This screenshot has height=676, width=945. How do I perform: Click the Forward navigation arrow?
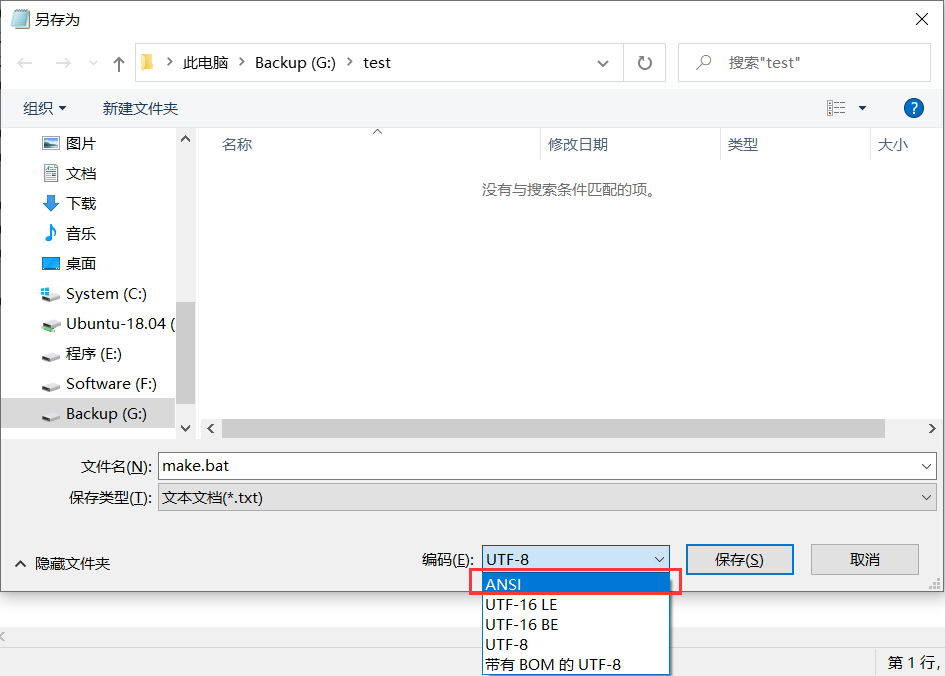(x=63, y=63)
